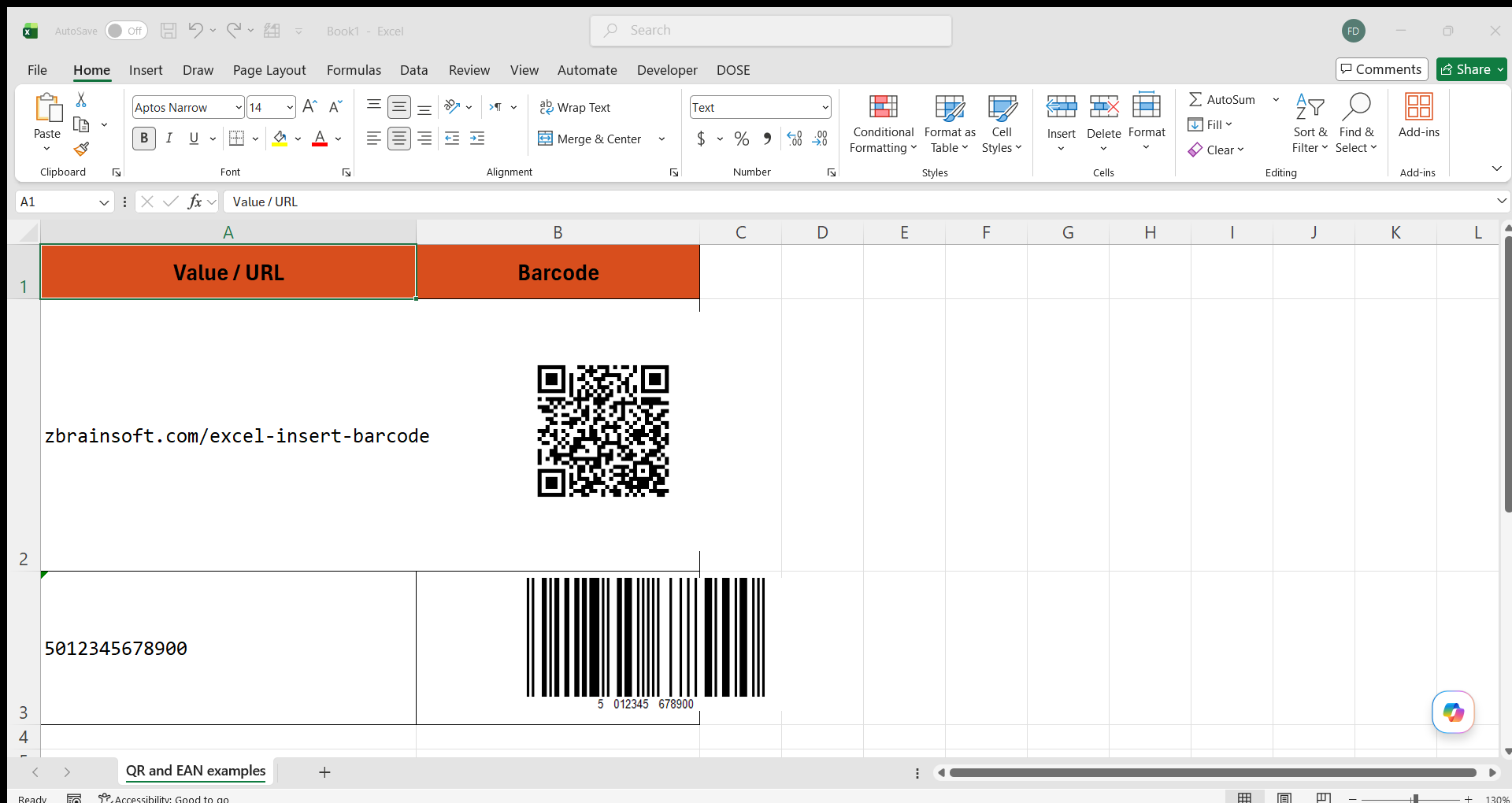The image size is (1512, 803).
Task: Open Copilot floating button
Action: coord(1453,712)
